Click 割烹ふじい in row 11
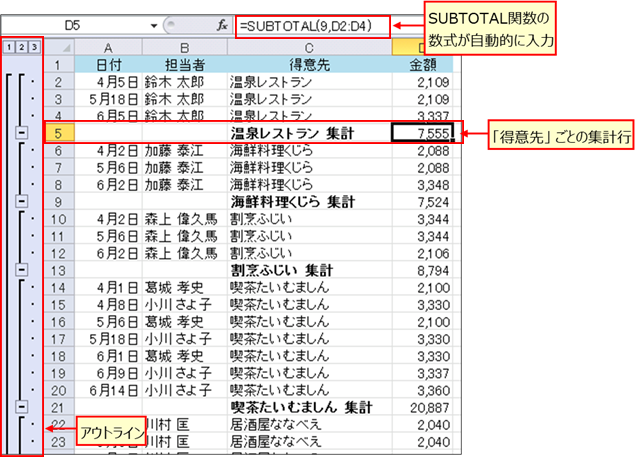 [309, 236]
